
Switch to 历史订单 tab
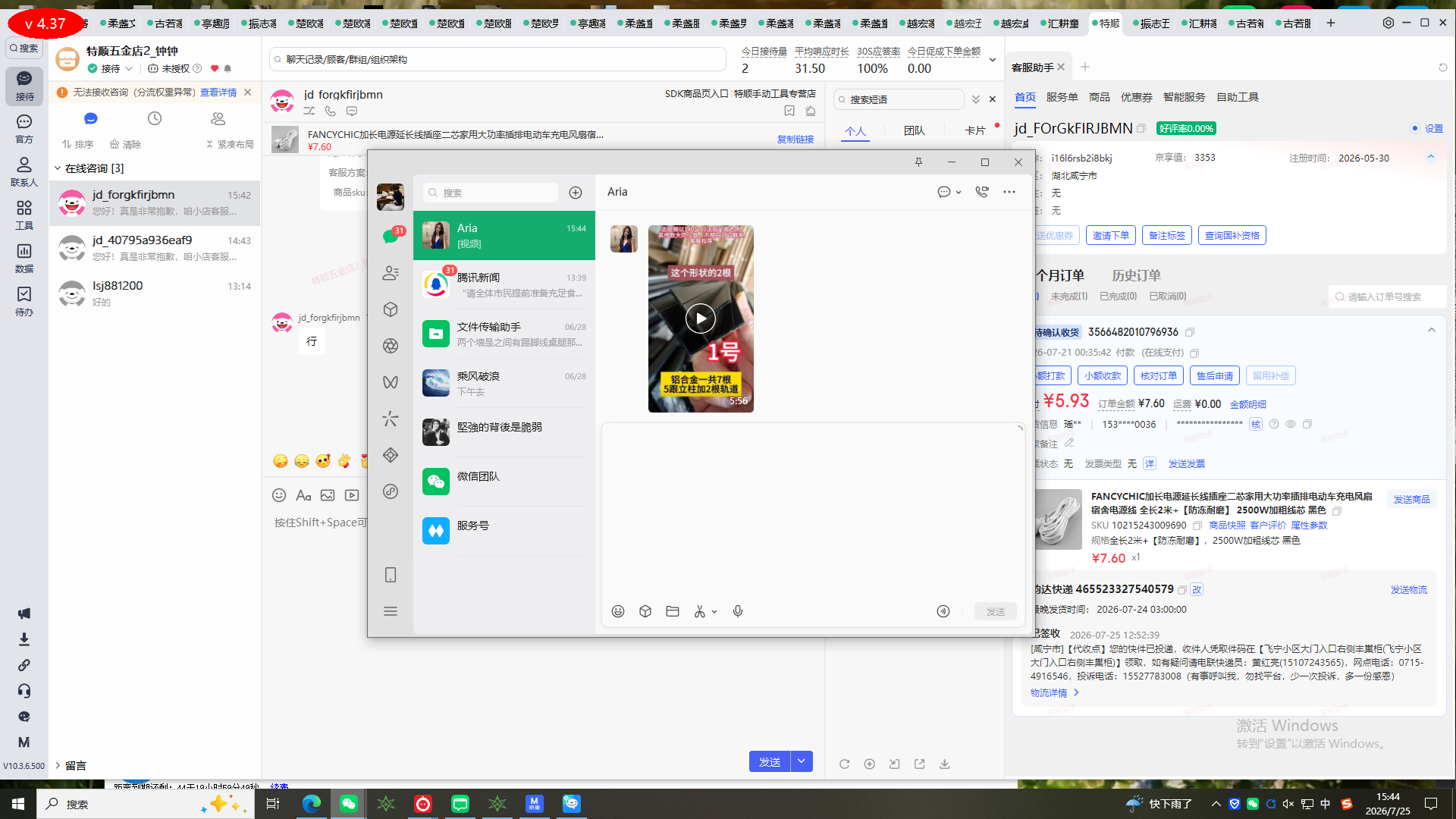click(1136, 275)
